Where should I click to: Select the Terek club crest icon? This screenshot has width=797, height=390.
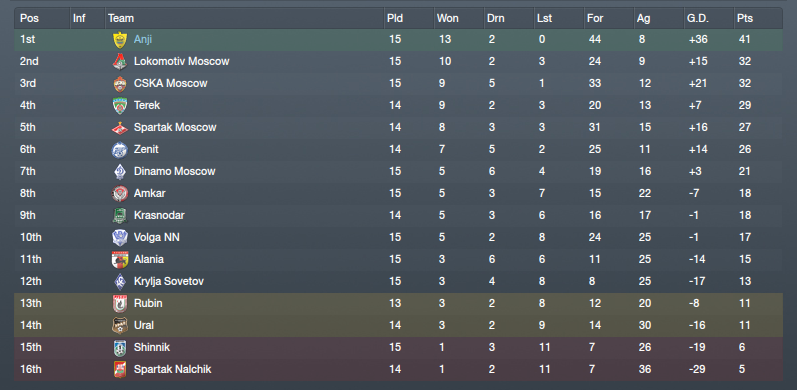click(x=120, y=105)
